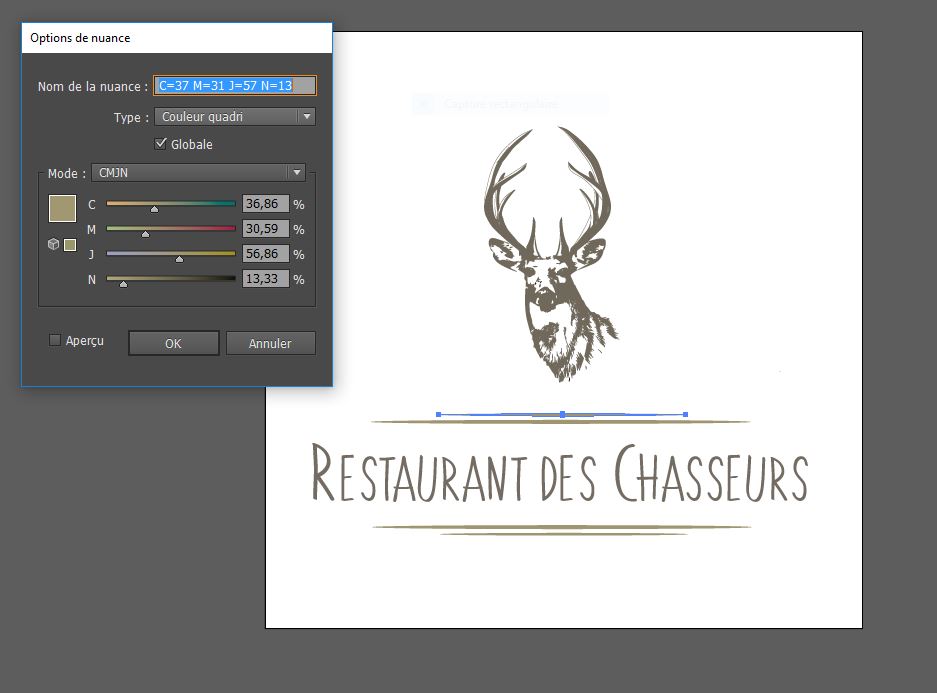Click the large color preview swatch
This screenshot has width=937, height=693.
pyautogui.click(x=62, y=208)
